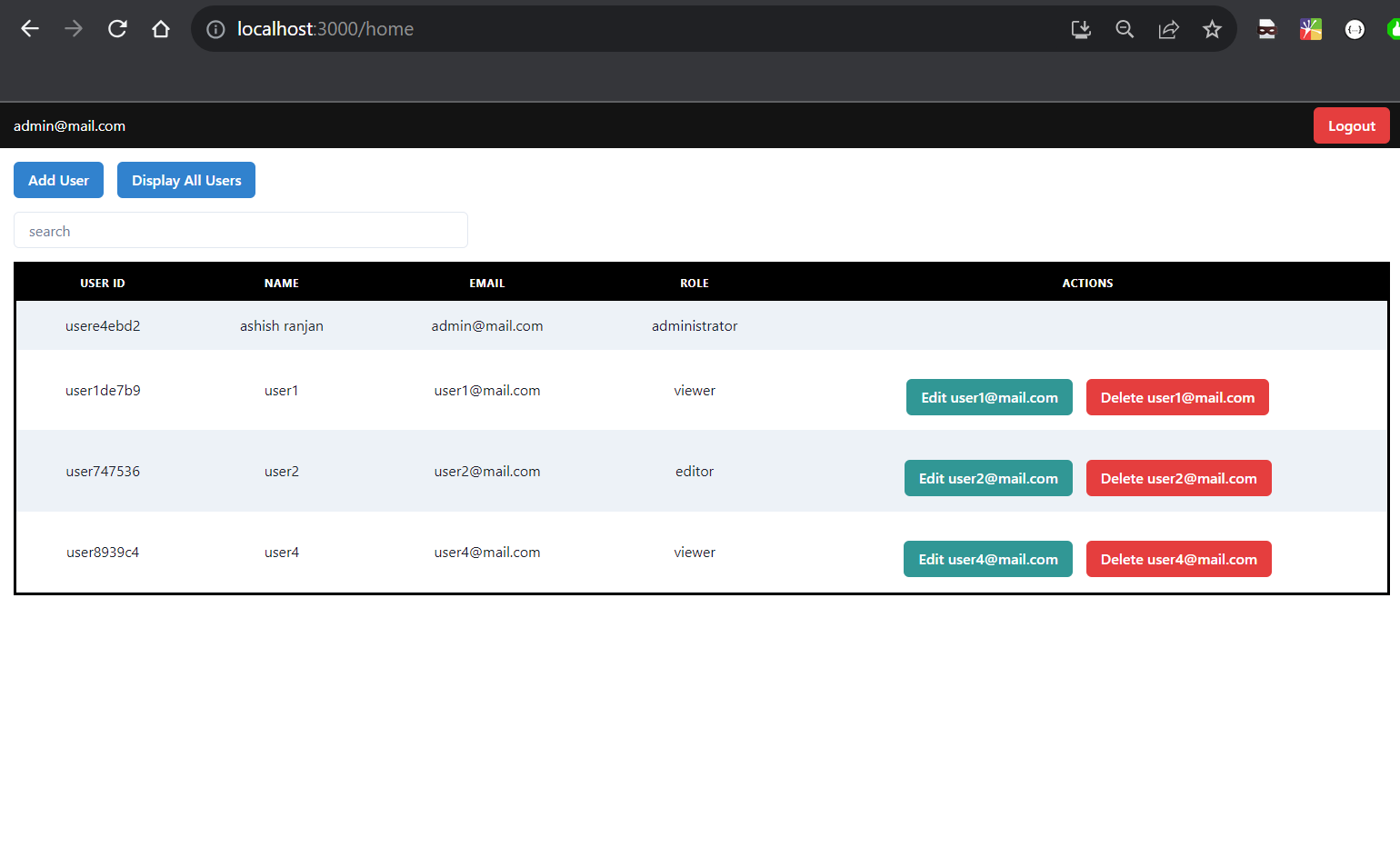
Task: Open the zoom magnifier icon
Action: (x=1125, y=28)
